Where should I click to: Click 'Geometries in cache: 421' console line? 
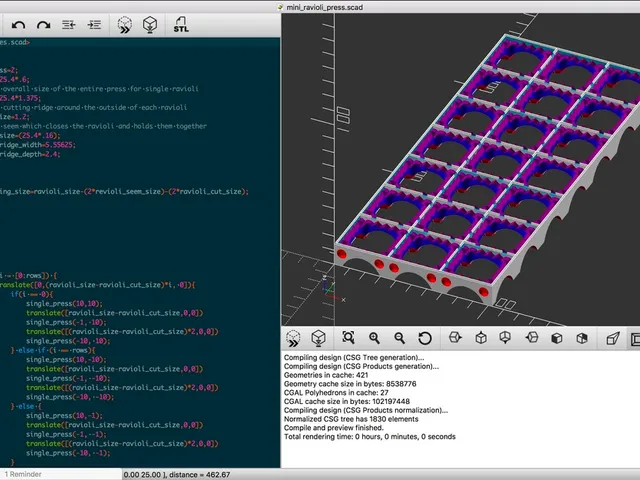tap(326, 375)
